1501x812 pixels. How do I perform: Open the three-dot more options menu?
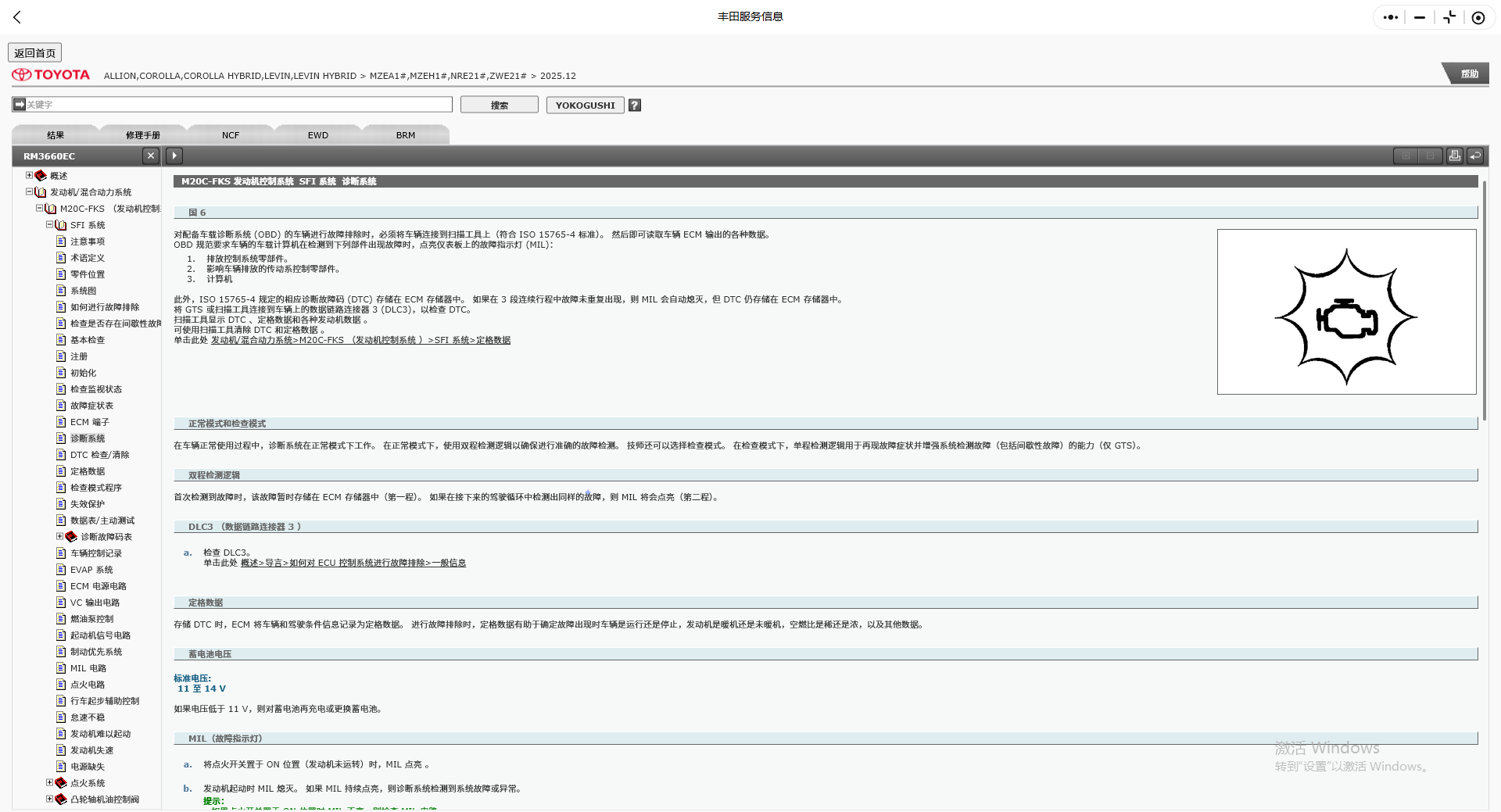click(1390, 17)
